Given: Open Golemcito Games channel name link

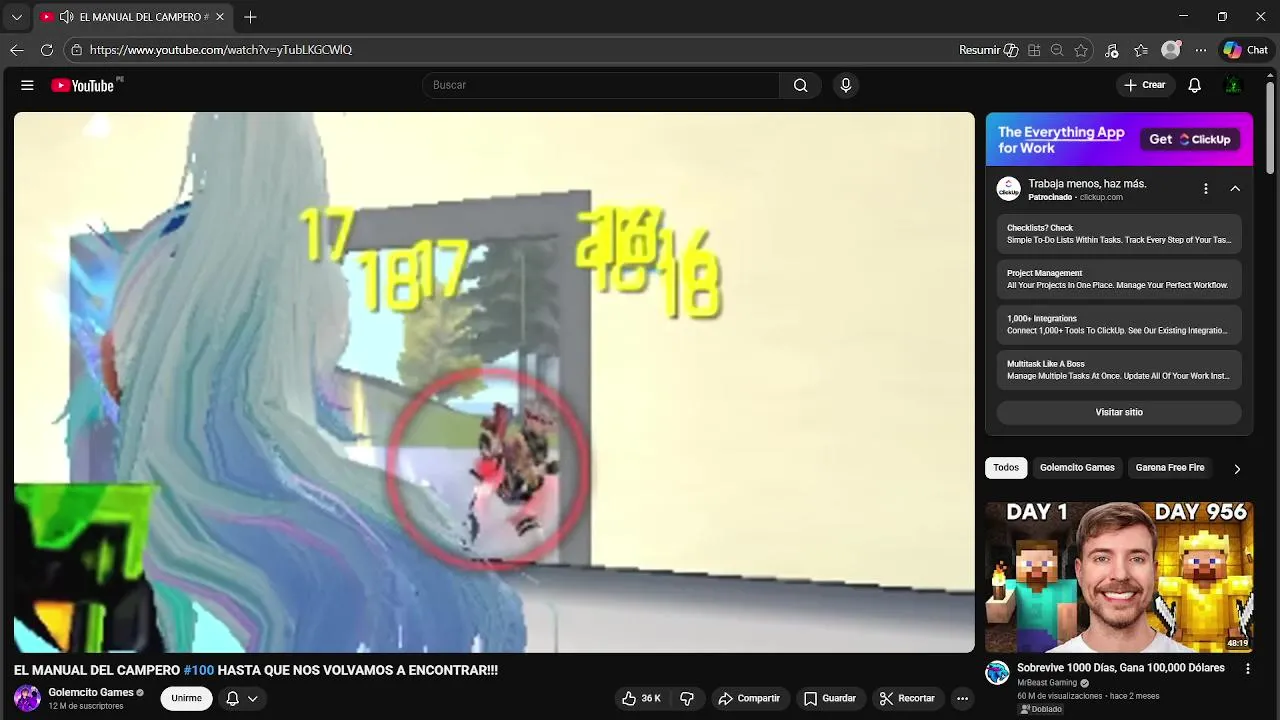Looking at the screenshot, I should point(91,692).
